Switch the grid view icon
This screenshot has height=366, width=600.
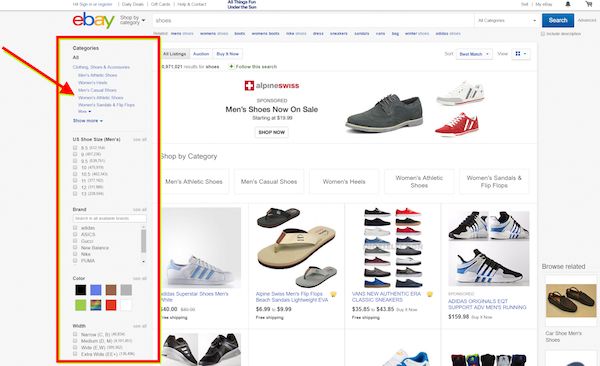[520, 54]
